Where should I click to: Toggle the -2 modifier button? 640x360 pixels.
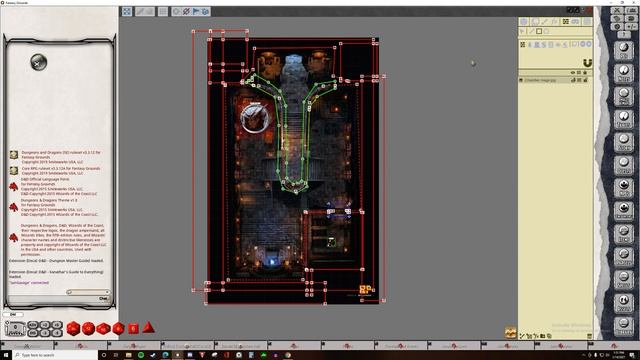(x=45, y=333)
